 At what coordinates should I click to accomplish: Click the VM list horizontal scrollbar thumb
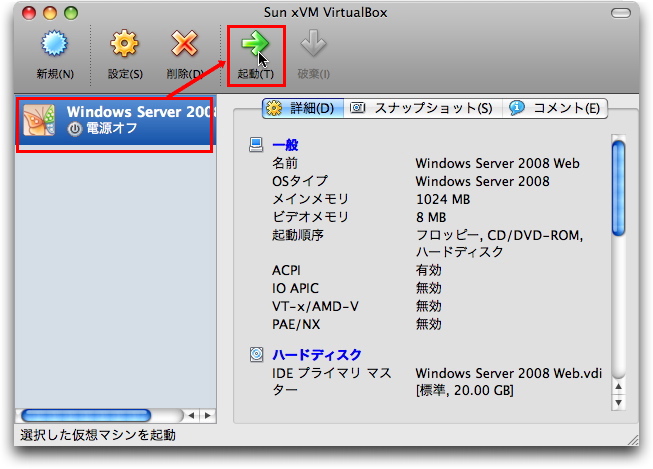[x=86, y=415]
